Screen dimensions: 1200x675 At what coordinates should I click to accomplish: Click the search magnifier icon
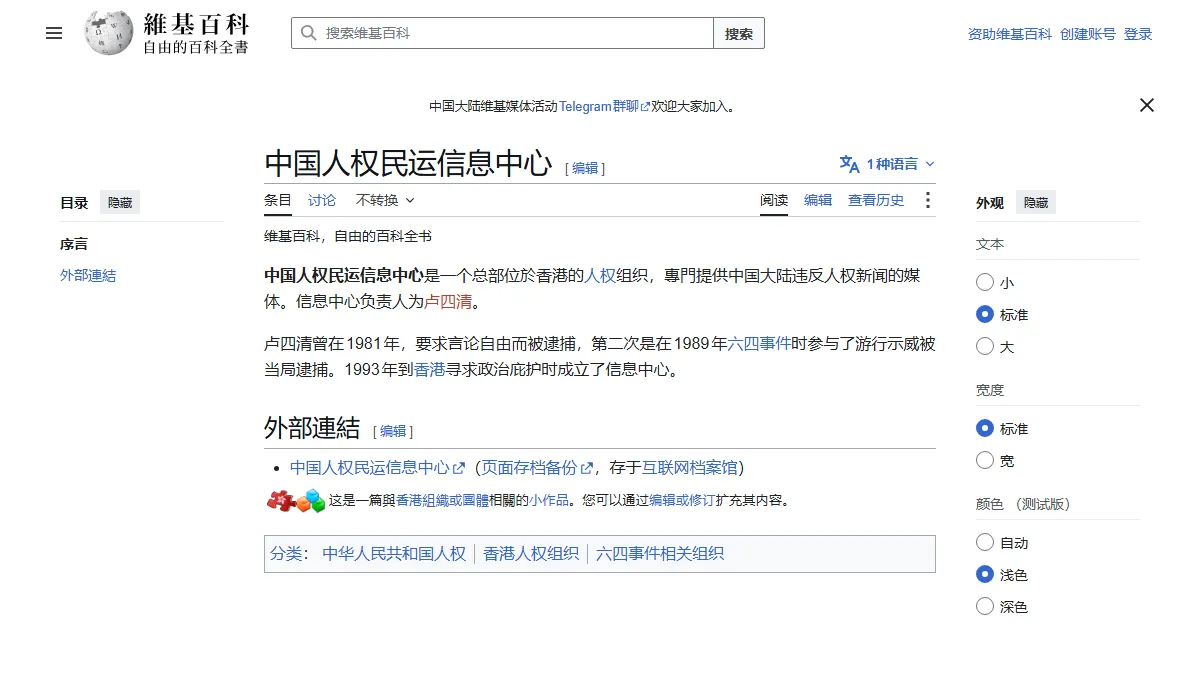[x=308, y=33]
